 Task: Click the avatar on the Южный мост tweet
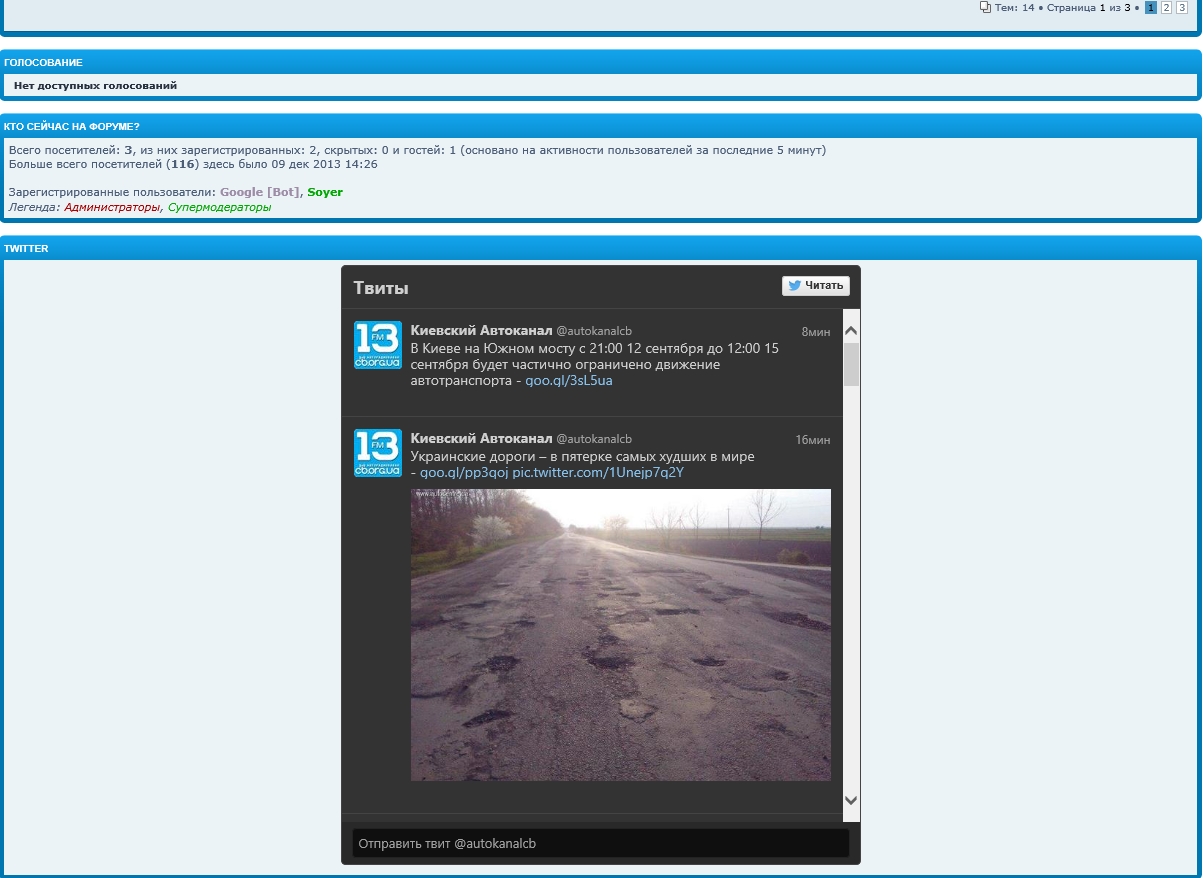pyautogui.click(x=377, y=345)
